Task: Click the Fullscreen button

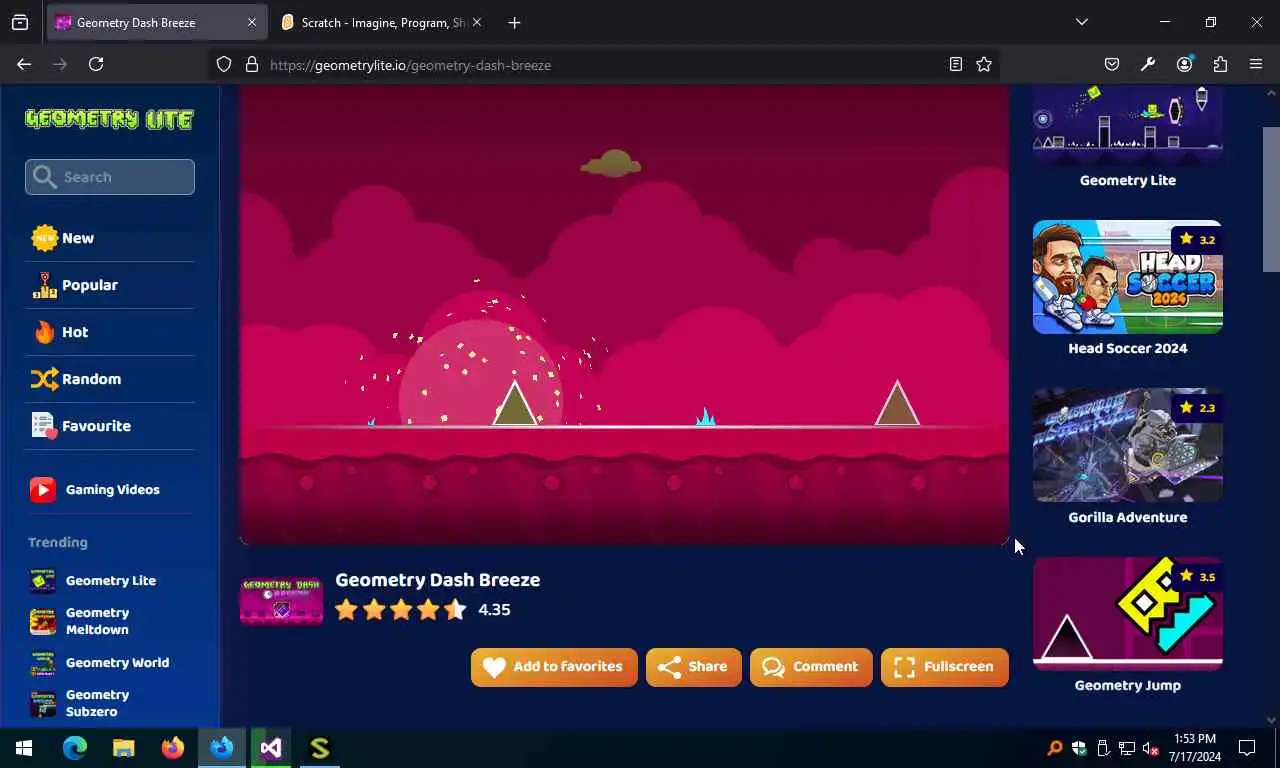Action: point(944,667)
